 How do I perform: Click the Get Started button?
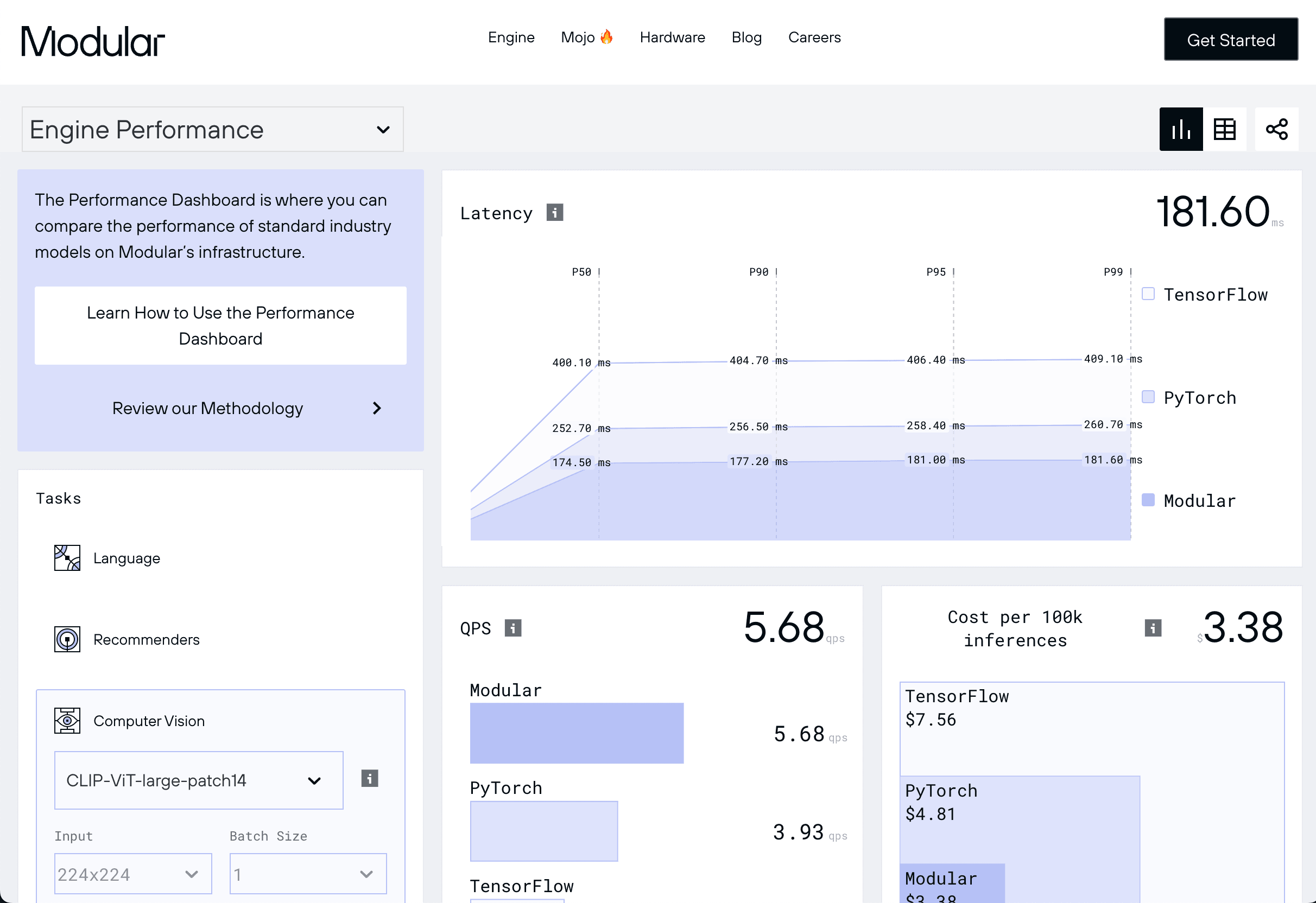(x=1231, y=39)
